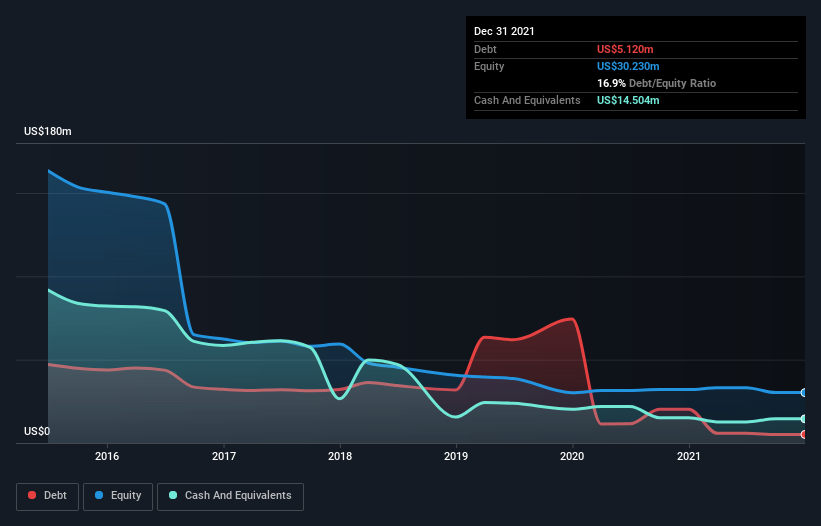Click the Debt label in tooltip
Screen dimensions: 821x526
pyautogui.click(x=485, y=49)
